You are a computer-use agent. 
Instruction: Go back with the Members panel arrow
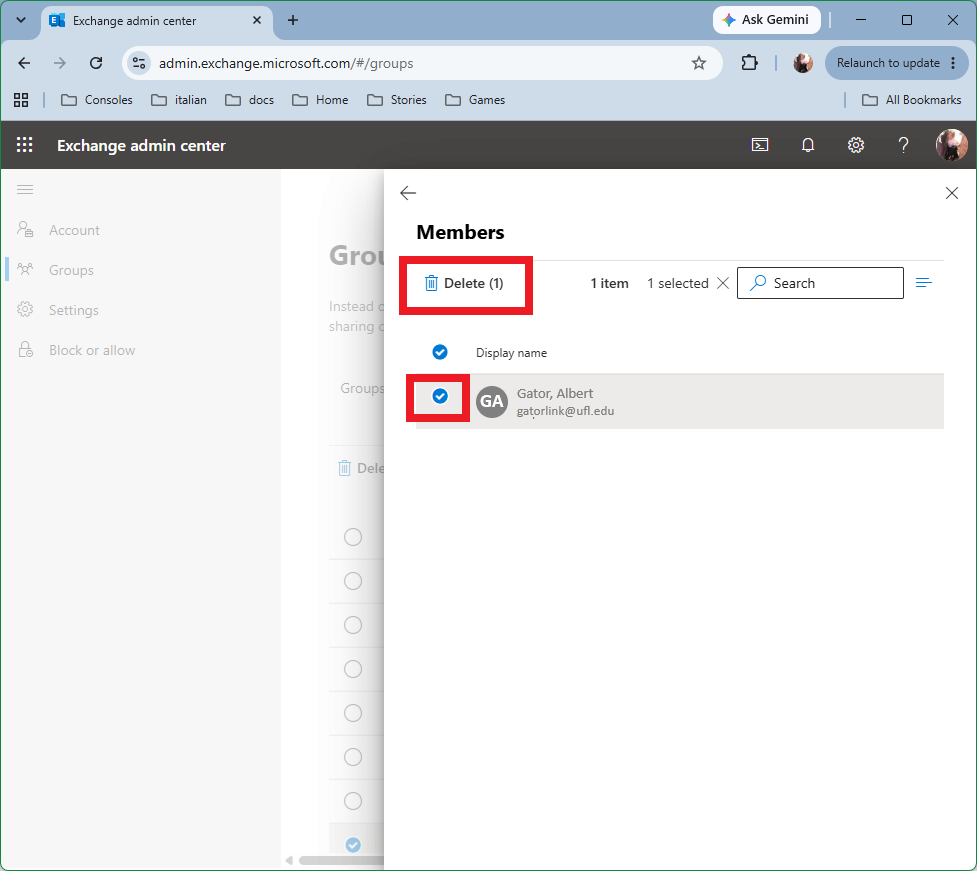pyautogui.click(x=408, y=193)
